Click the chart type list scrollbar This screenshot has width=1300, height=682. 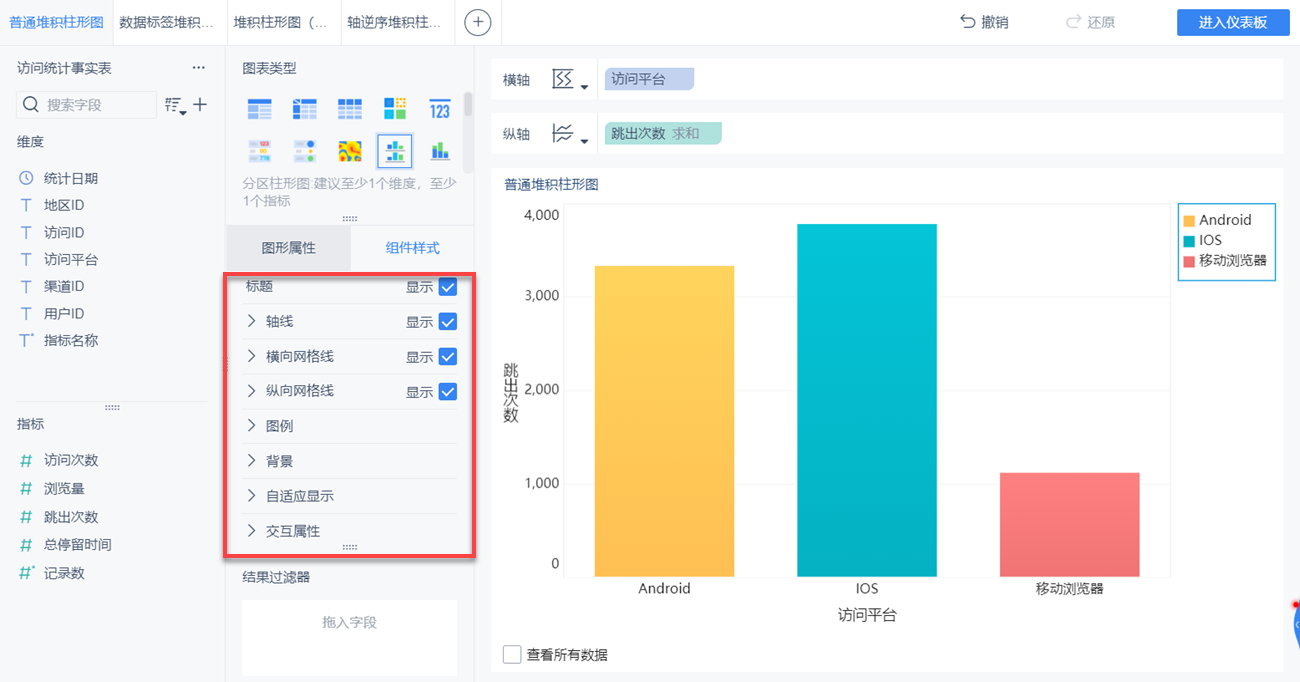pos(468,105)
